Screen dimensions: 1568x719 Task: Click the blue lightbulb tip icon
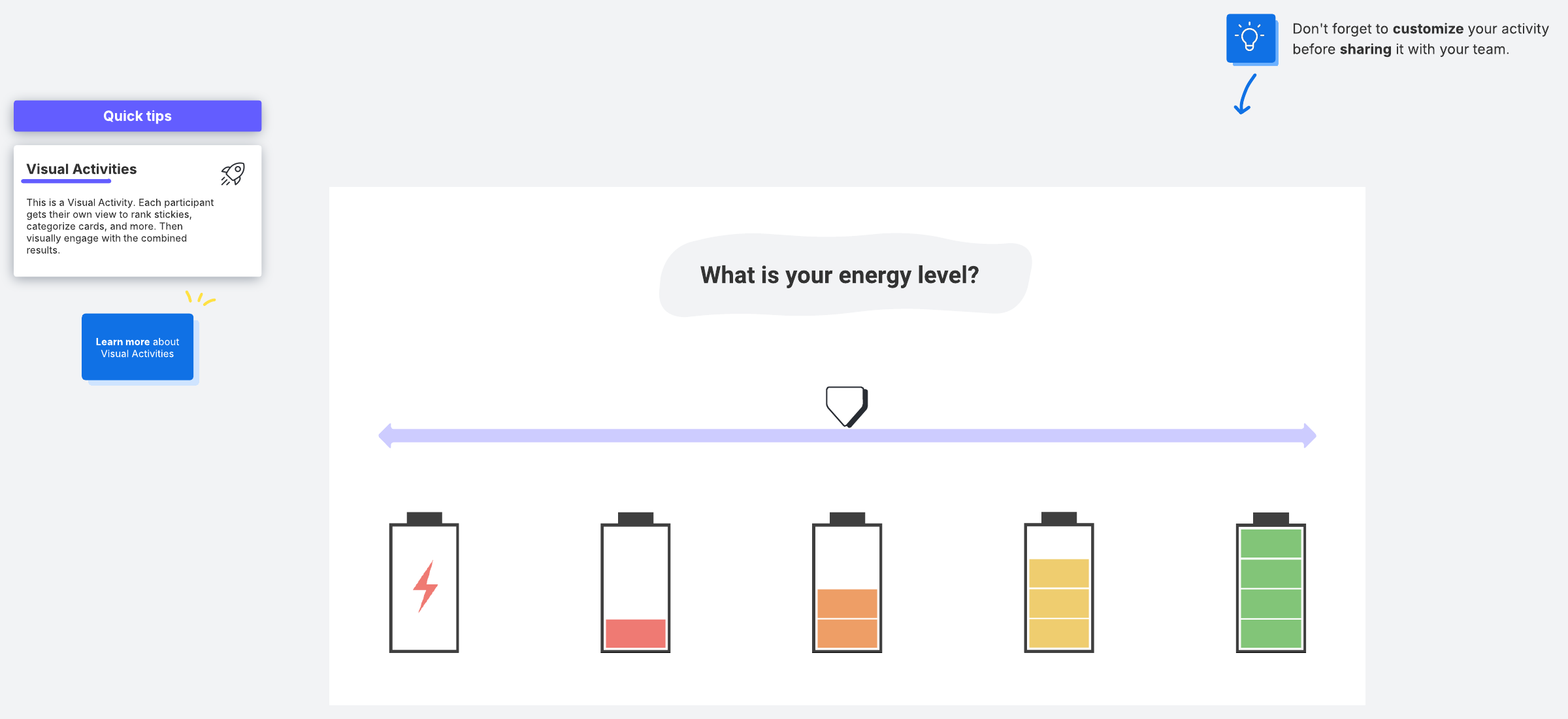pos(1250,39)
